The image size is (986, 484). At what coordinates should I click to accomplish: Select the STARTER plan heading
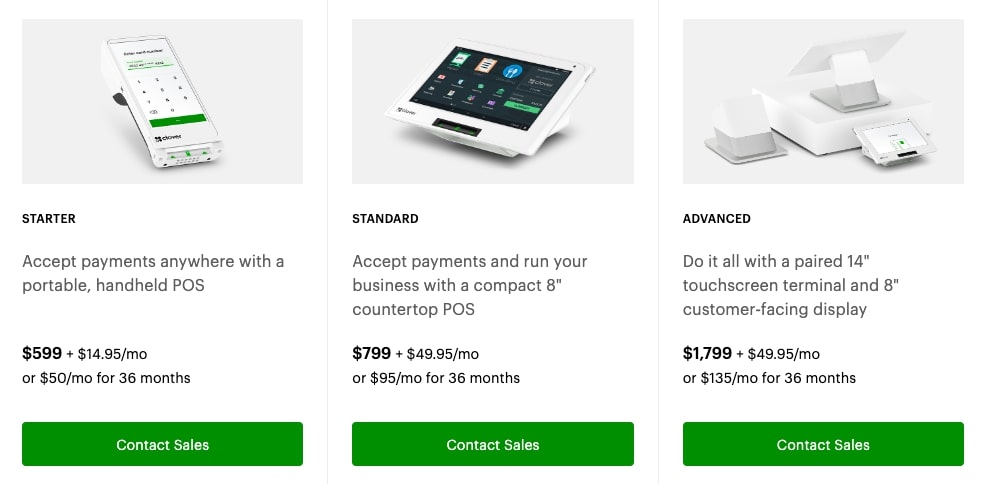tap(49, 219)
